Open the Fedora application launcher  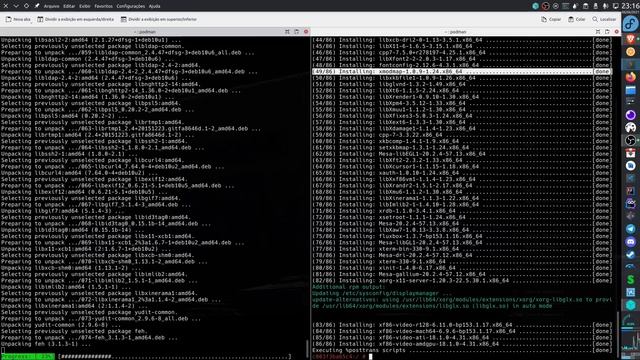click(x=630, y=24)
